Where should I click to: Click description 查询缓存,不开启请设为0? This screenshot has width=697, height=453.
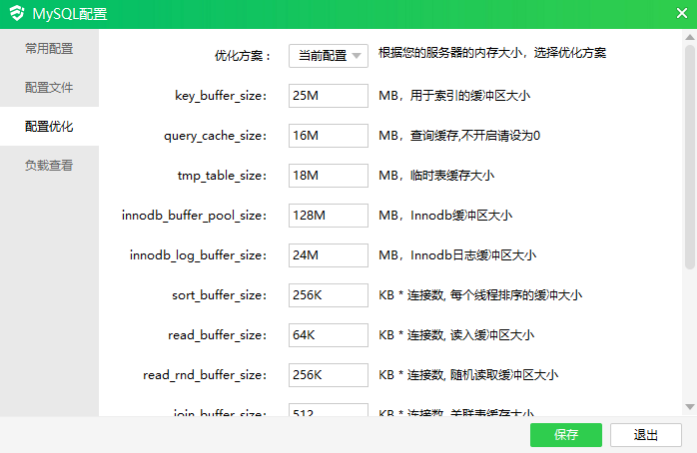[475, 136]
